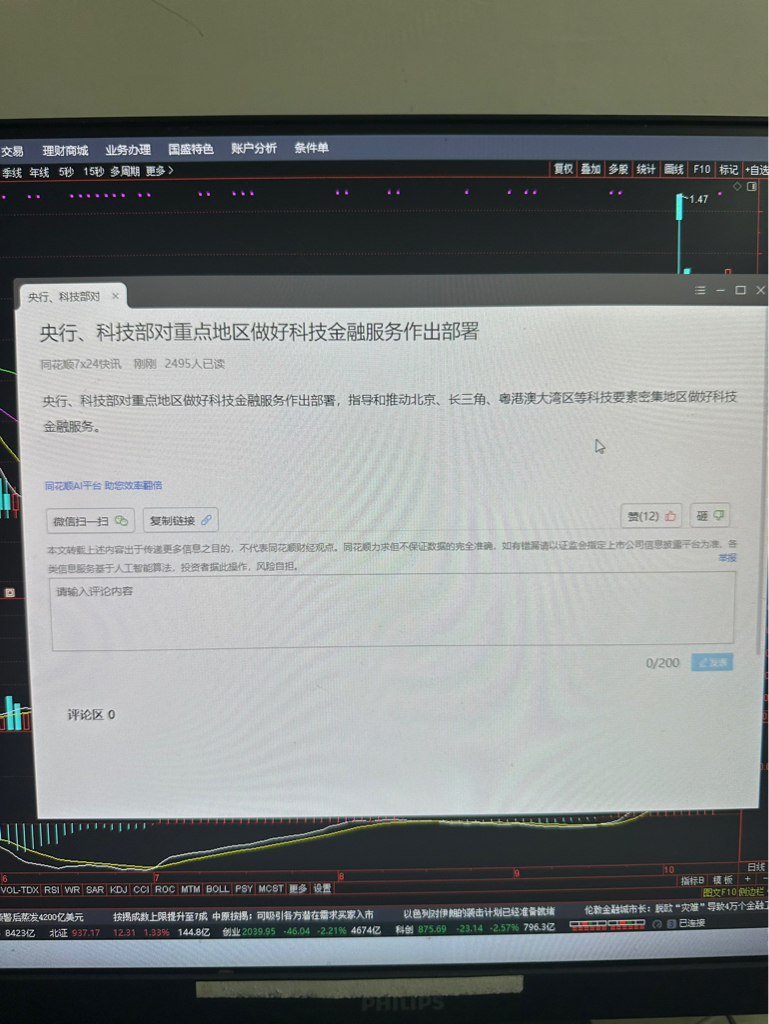Screen dimensions: 769x1024
Task: Close the 央行、科技部对 news tab
Action: [x=115, y=296]
